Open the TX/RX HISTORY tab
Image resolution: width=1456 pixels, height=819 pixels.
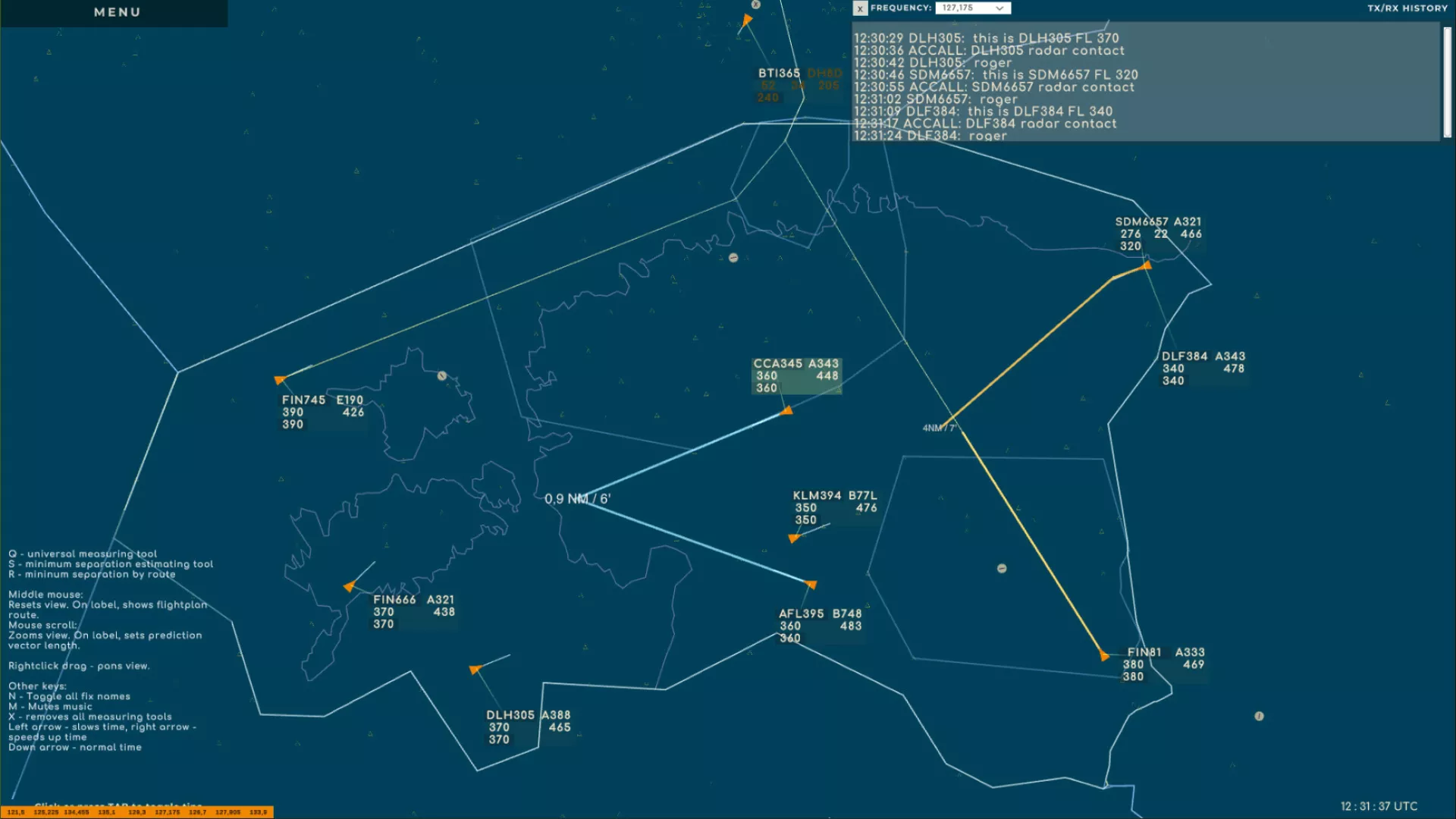coord(1407,8)
